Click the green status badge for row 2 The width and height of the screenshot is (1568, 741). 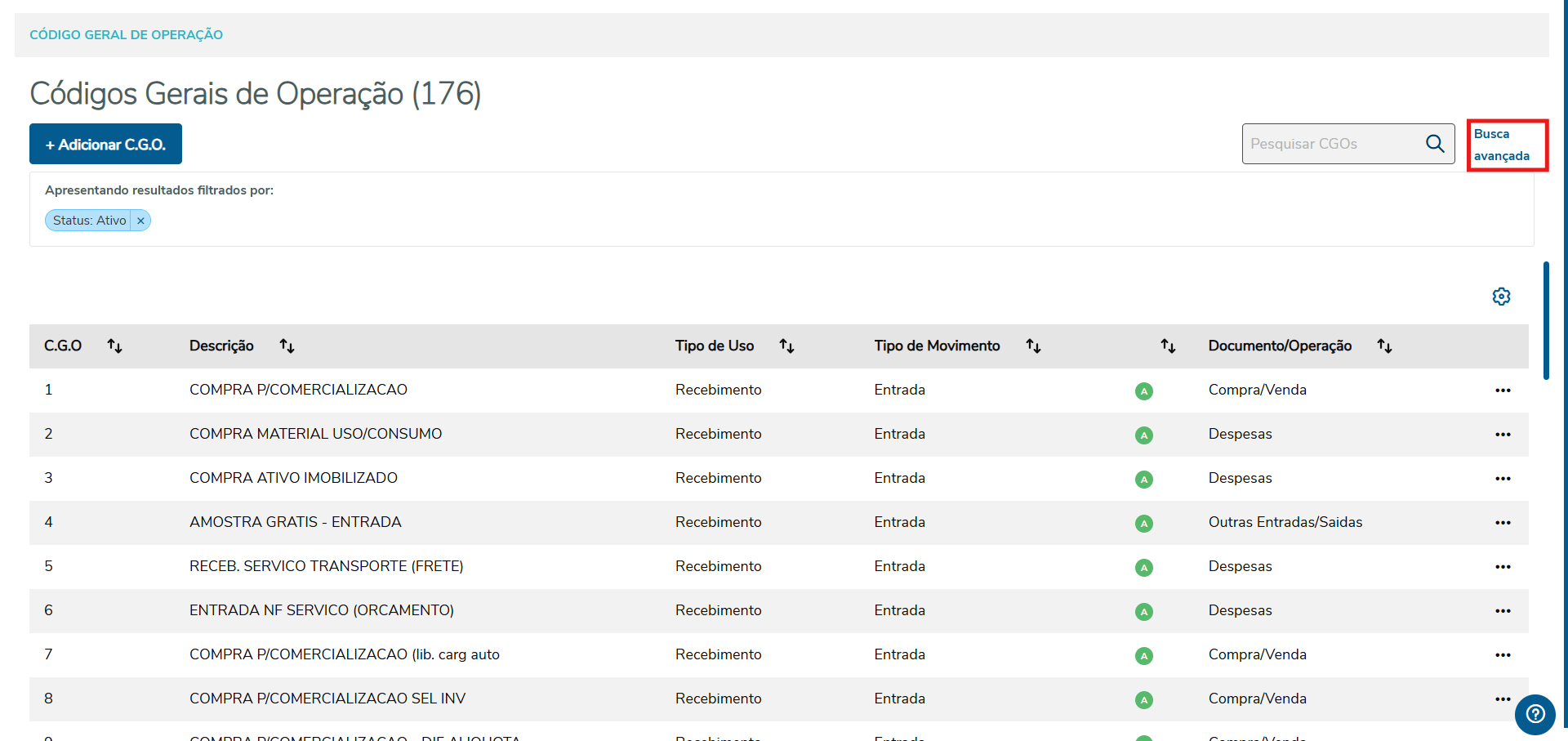point(1144,435)
